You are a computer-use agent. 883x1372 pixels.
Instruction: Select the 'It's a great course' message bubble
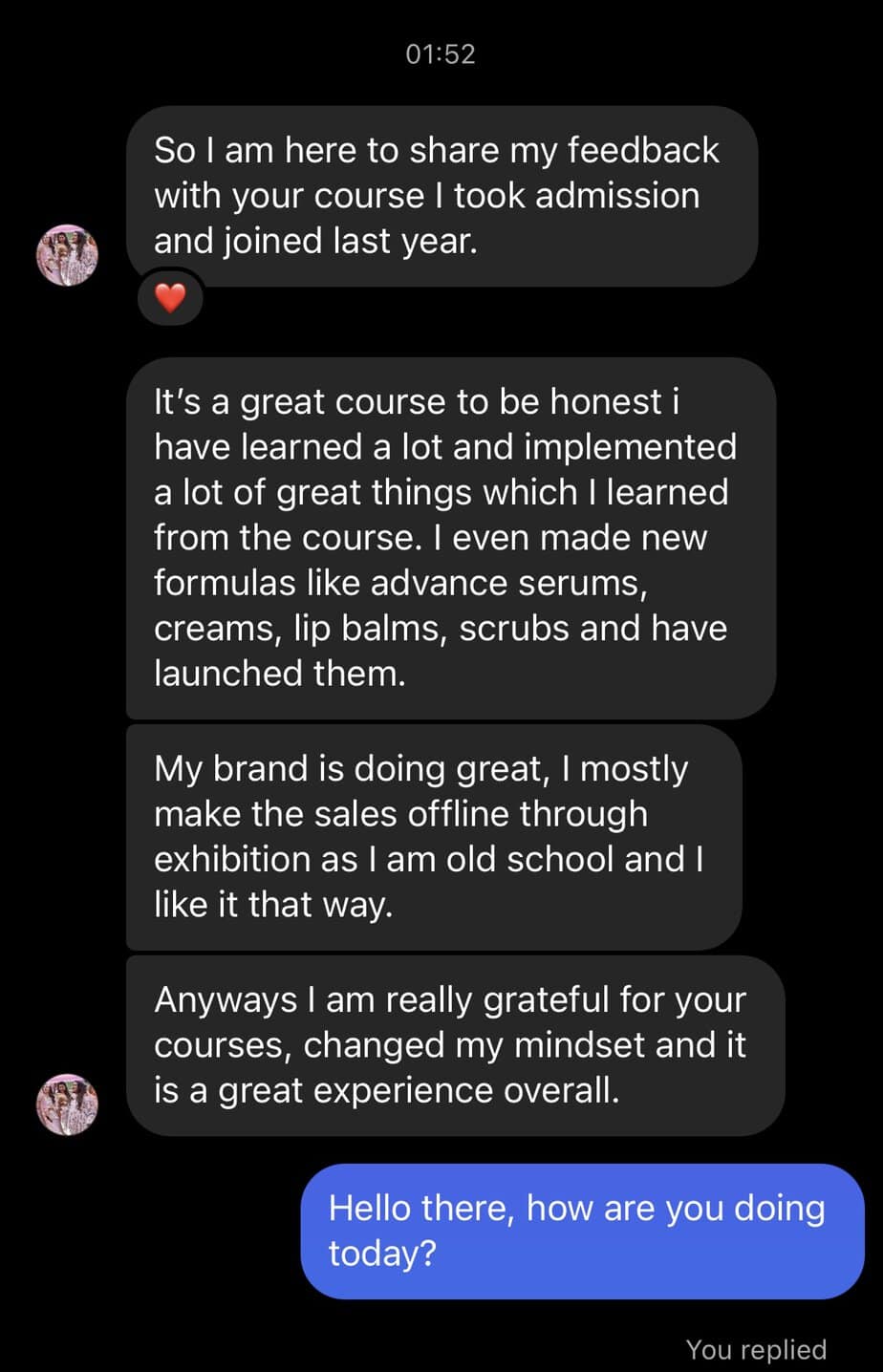pyautogui.click(x=450, y=538)
